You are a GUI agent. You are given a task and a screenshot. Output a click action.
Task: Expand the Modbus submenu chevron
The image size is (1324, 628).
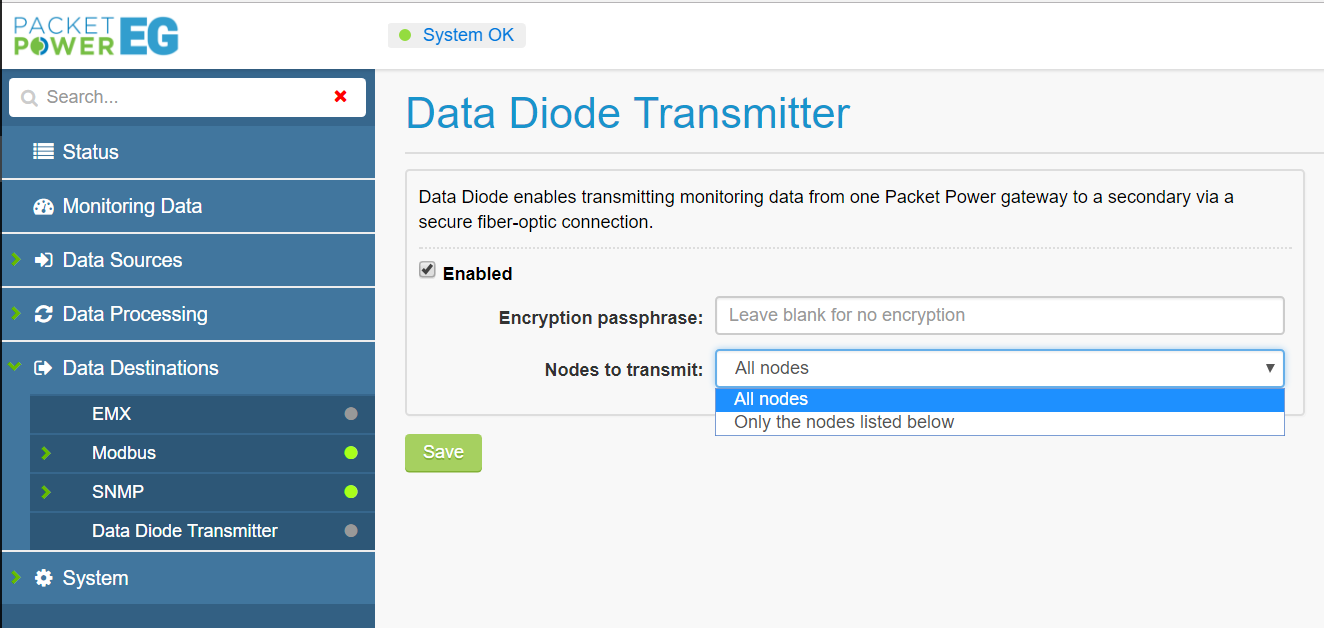[46, 453]
